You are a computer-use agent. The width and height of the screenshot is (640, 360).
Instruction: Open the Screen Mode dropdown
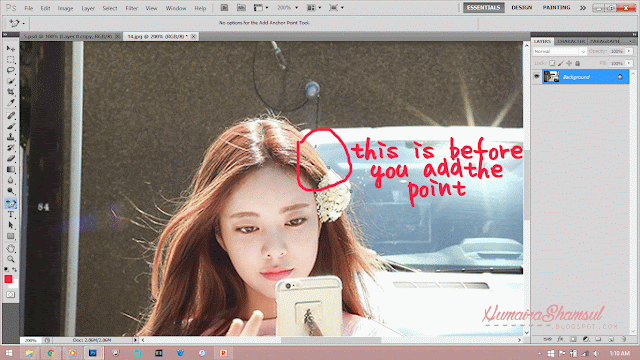click(x=336, y=7)
